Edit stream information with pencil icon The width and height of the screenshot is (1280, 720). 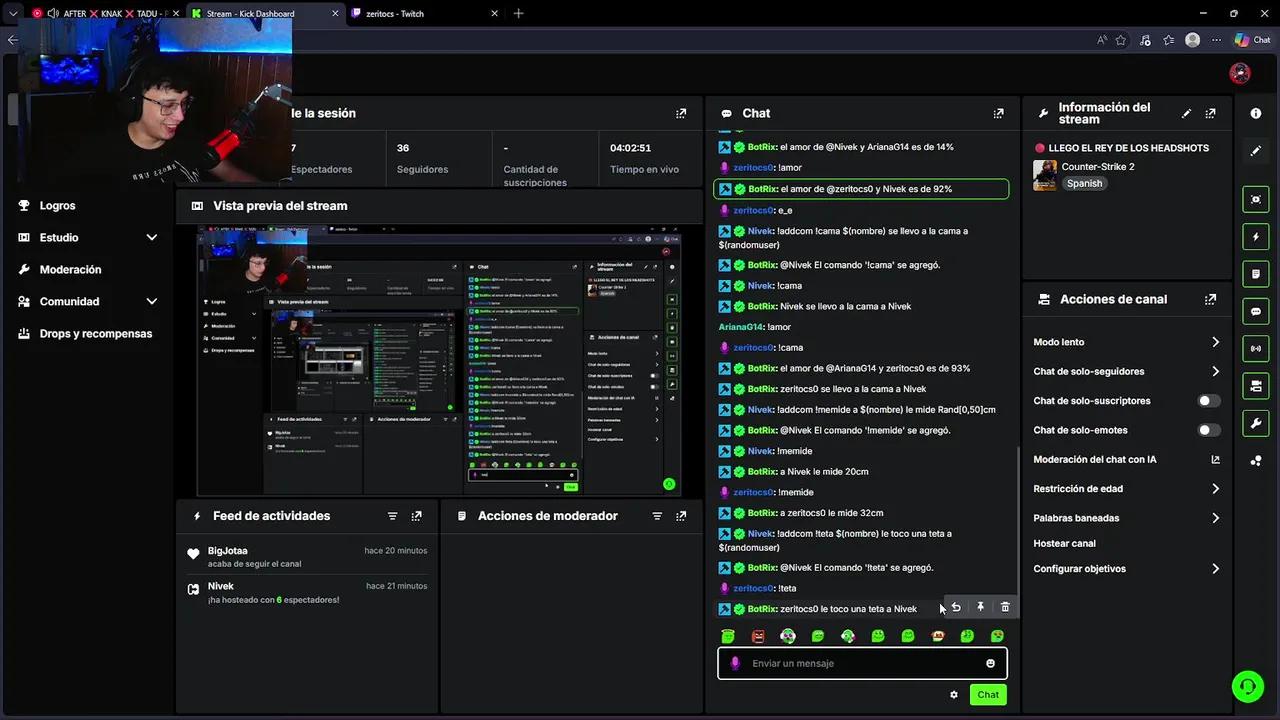(x=1186, y=114)
